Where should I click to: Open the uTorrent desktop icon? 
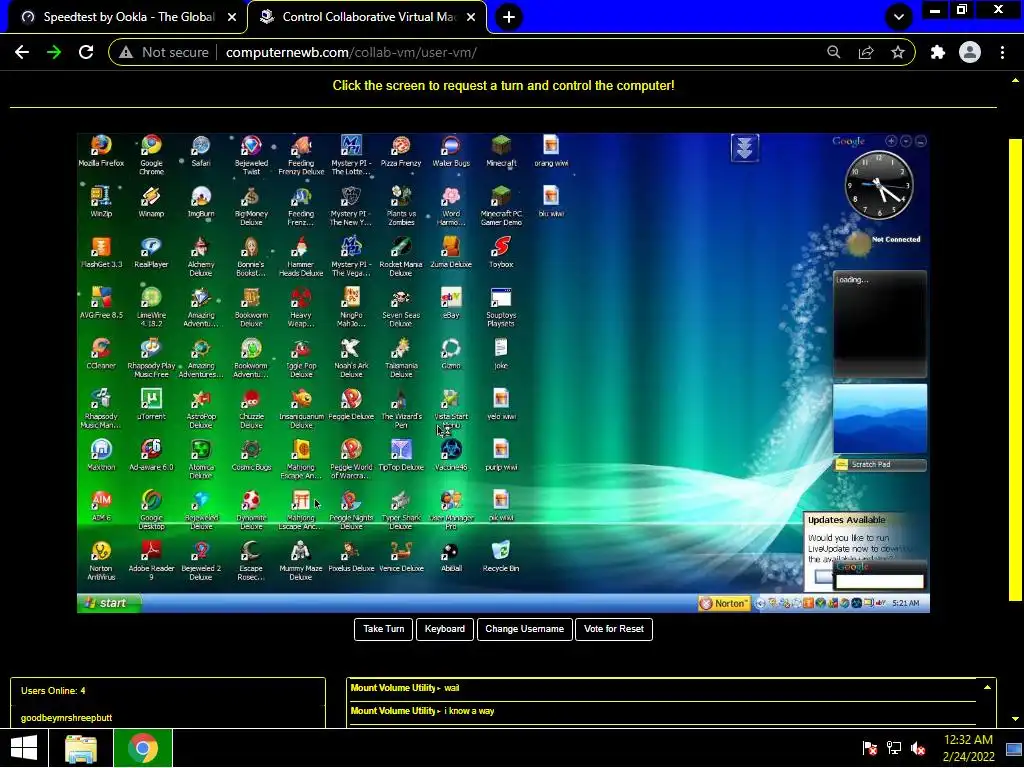point(151,405)
